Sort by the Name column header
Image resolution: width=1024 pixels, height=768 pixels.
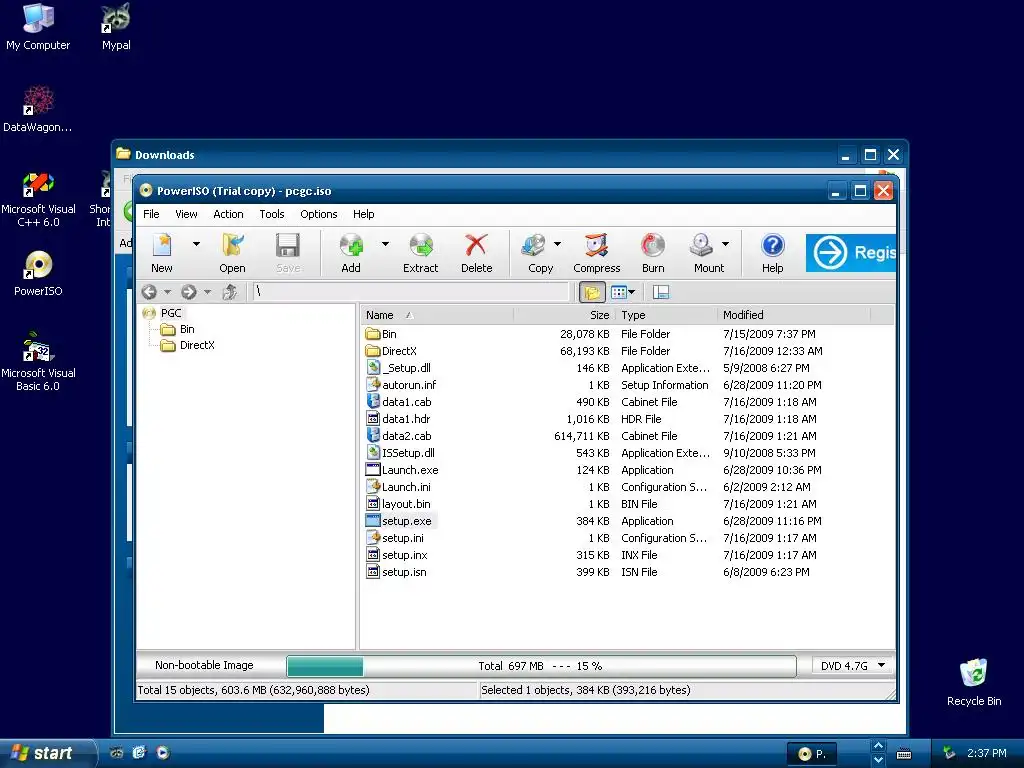[437, 315]
